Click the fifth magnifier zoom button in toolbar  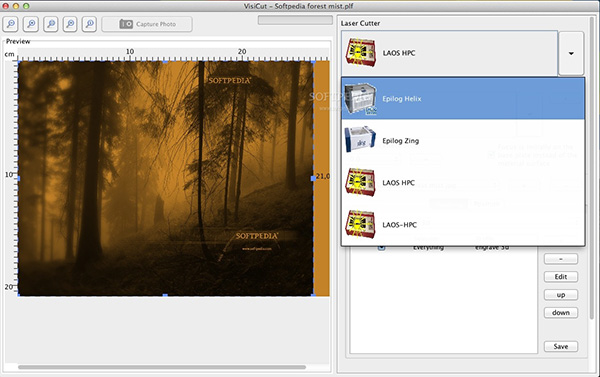coord(90,24)
